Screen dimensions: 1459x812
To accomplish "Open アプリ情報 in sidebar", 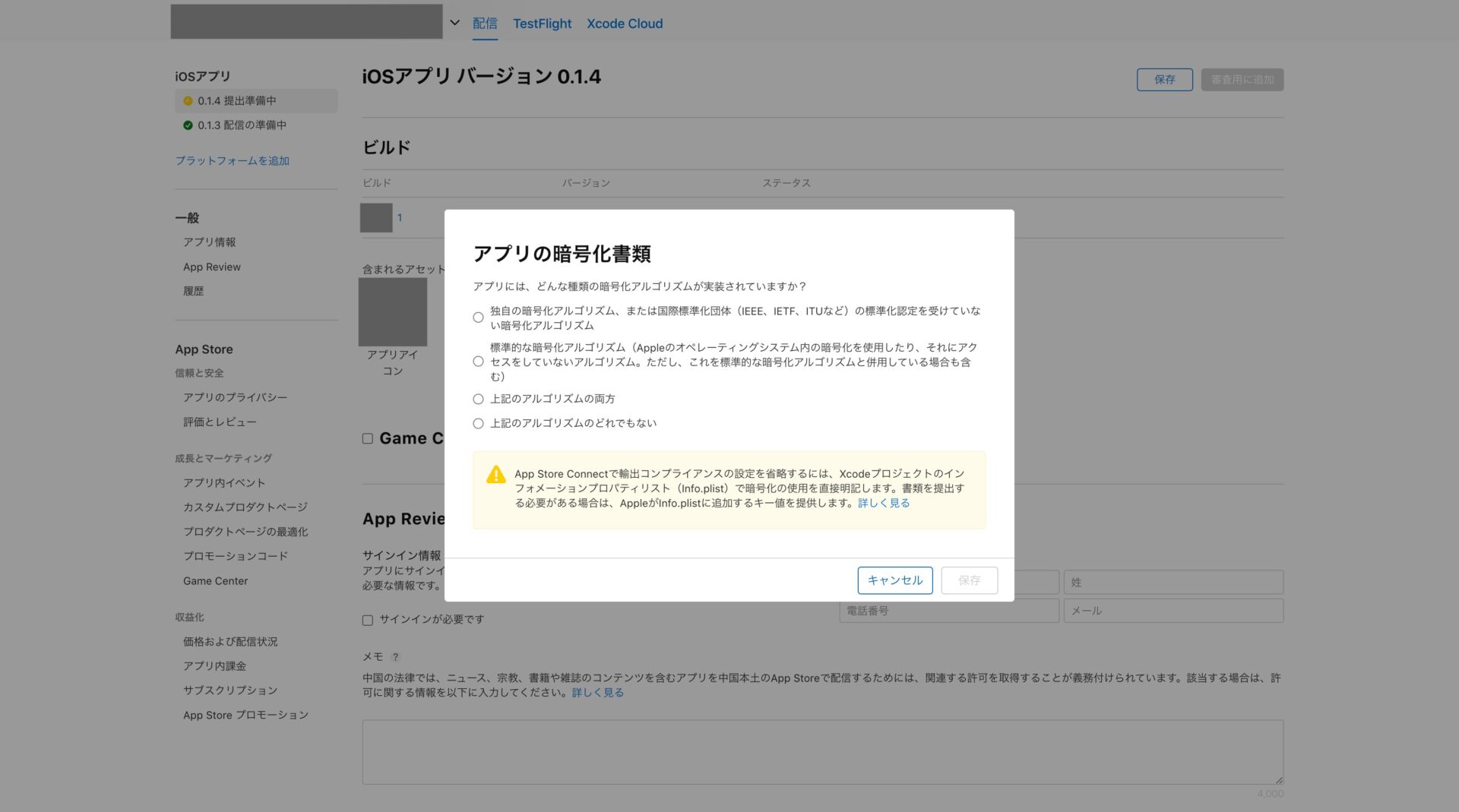I will click(x=210, y=242).
